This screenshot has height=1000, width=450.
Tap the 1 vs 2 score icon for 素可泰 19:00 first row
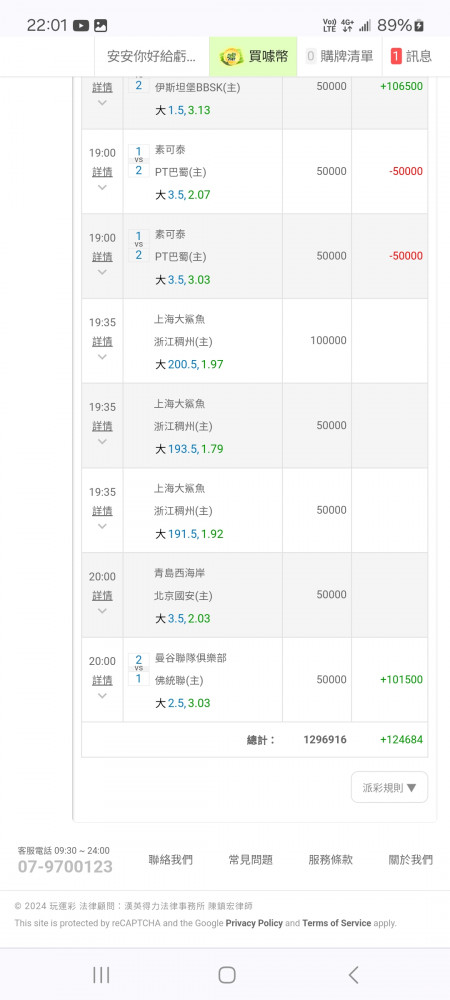pyautogui.click(x=138, y=161)
